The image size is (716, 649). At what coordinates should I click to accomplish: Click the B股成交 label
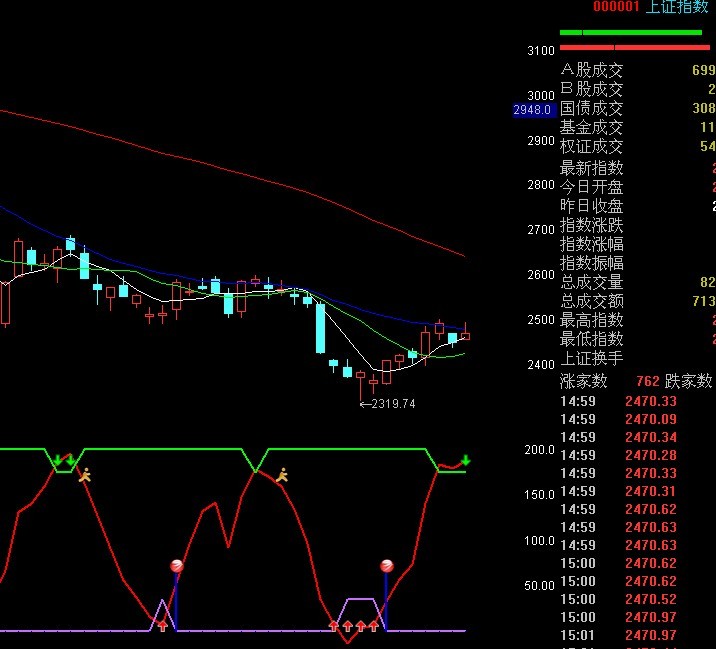click(x=591, y=89)
